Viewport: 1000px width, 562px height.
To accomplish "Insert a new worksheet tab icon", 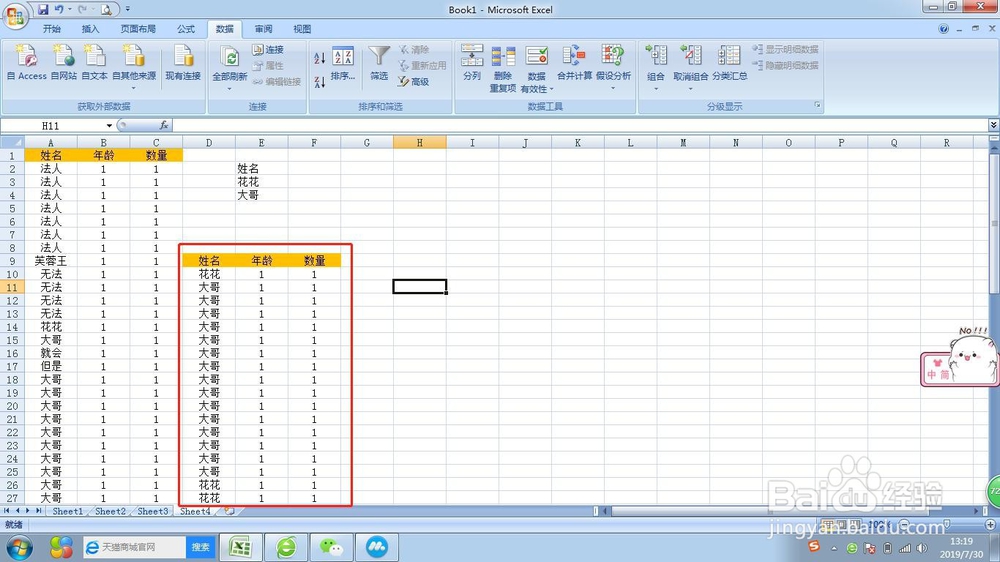I will click(x=229, y=511).
